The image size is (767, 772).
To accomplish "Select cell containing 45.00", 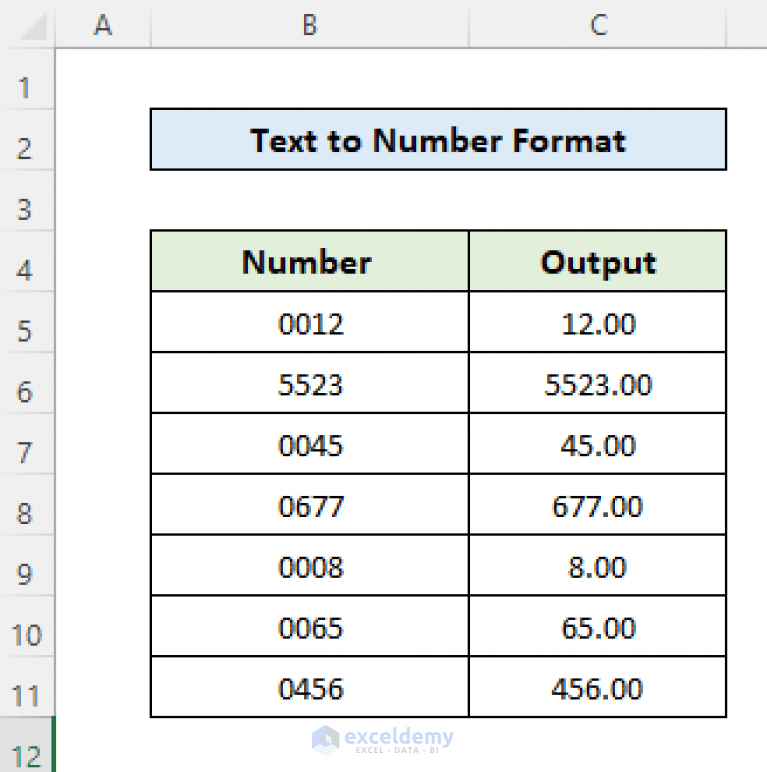I will coord(598,444).
